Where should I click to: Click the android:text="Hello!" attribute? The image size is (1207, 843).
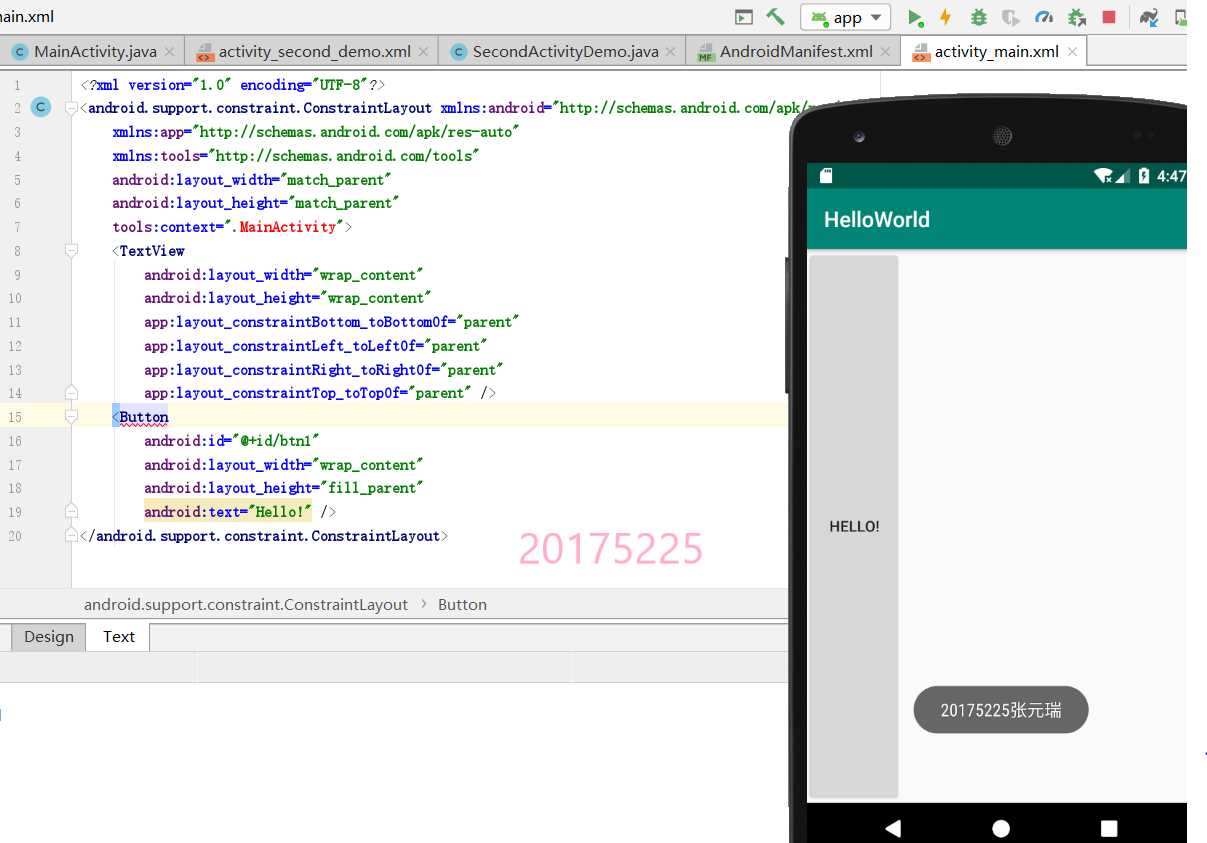(x=228, y=512)
